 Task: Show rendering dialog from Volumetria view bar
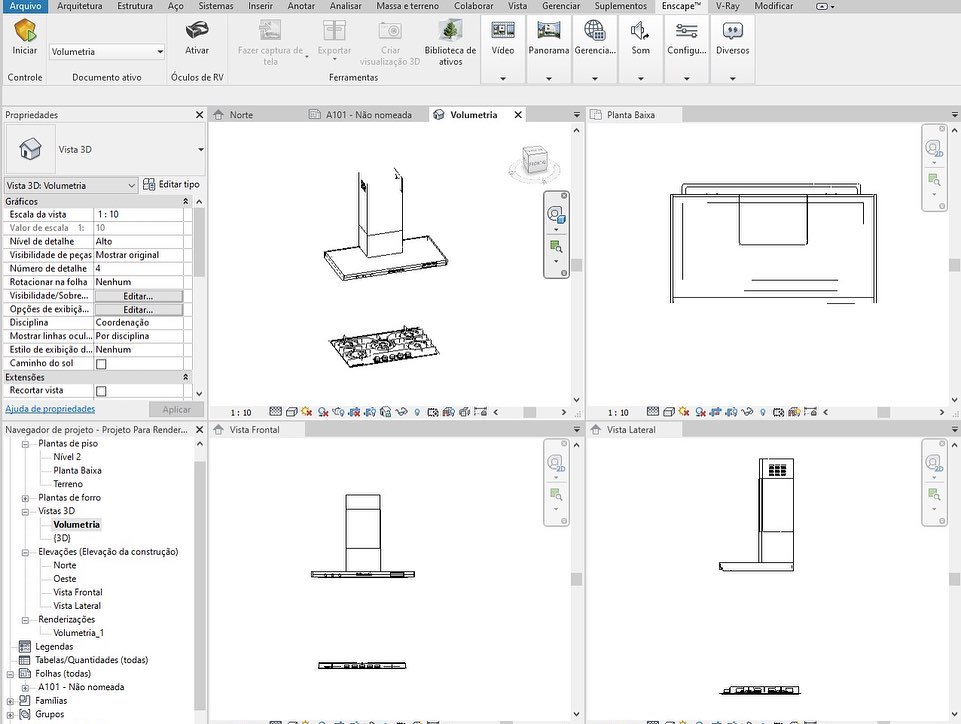338,412
